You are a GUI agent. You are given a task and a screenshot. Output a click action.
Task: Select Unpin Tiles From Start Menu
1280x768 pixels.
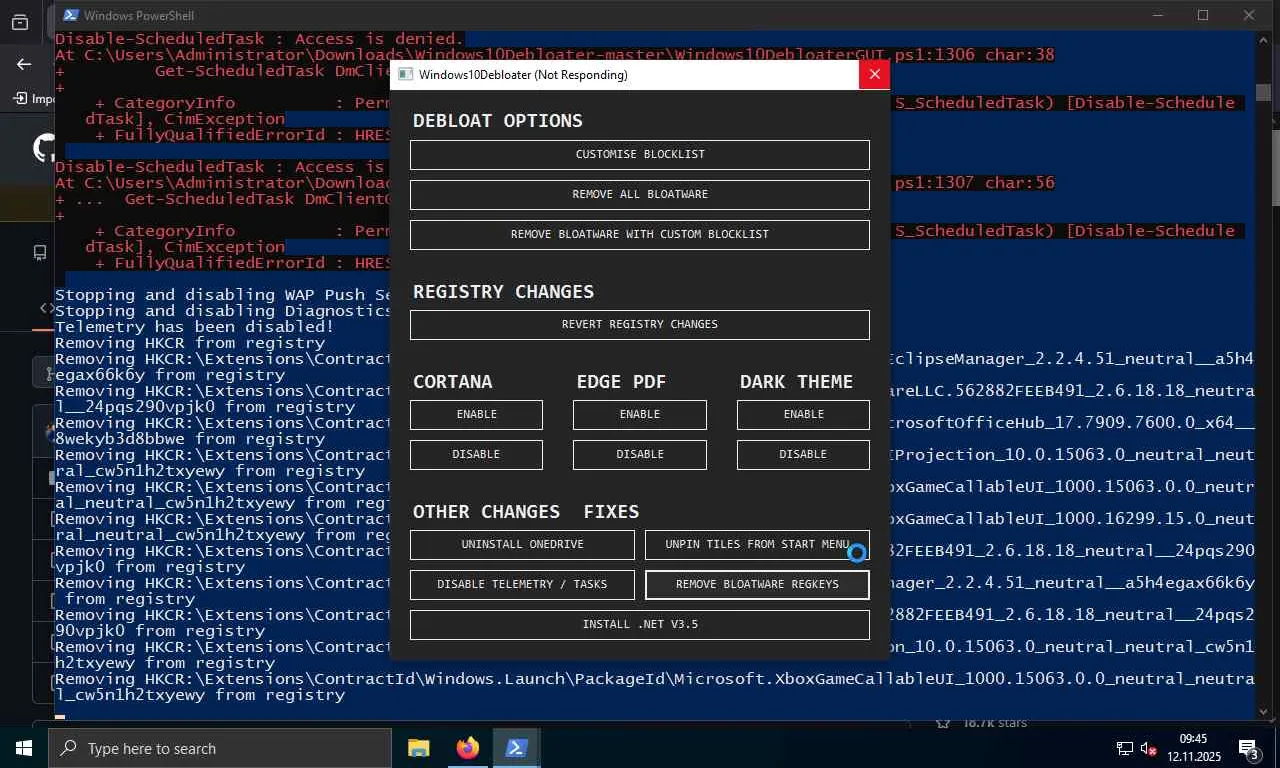757,545
